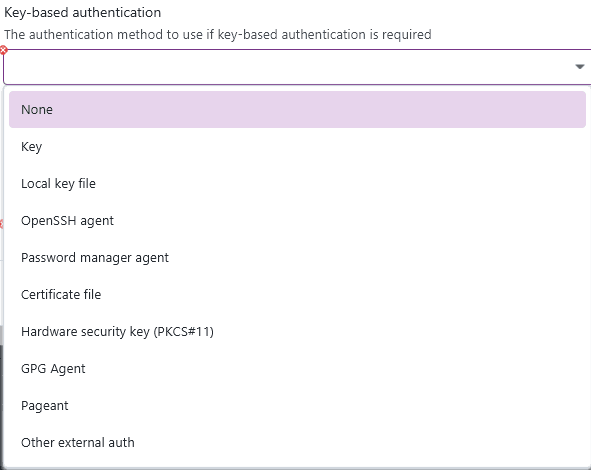Click the light gray strip left of Hardware security key
The width and height of the screenshot is (591, 470).
2,335
